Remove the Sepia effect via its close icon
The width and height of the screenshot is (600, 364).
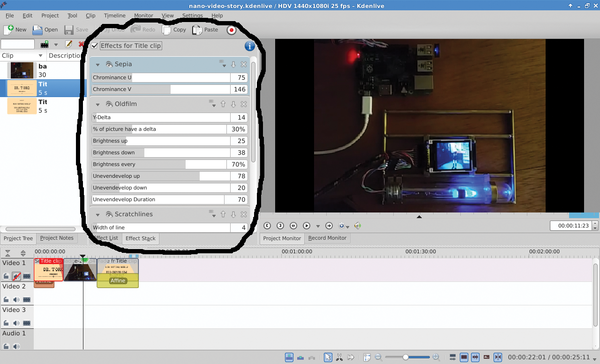(243, 64)
